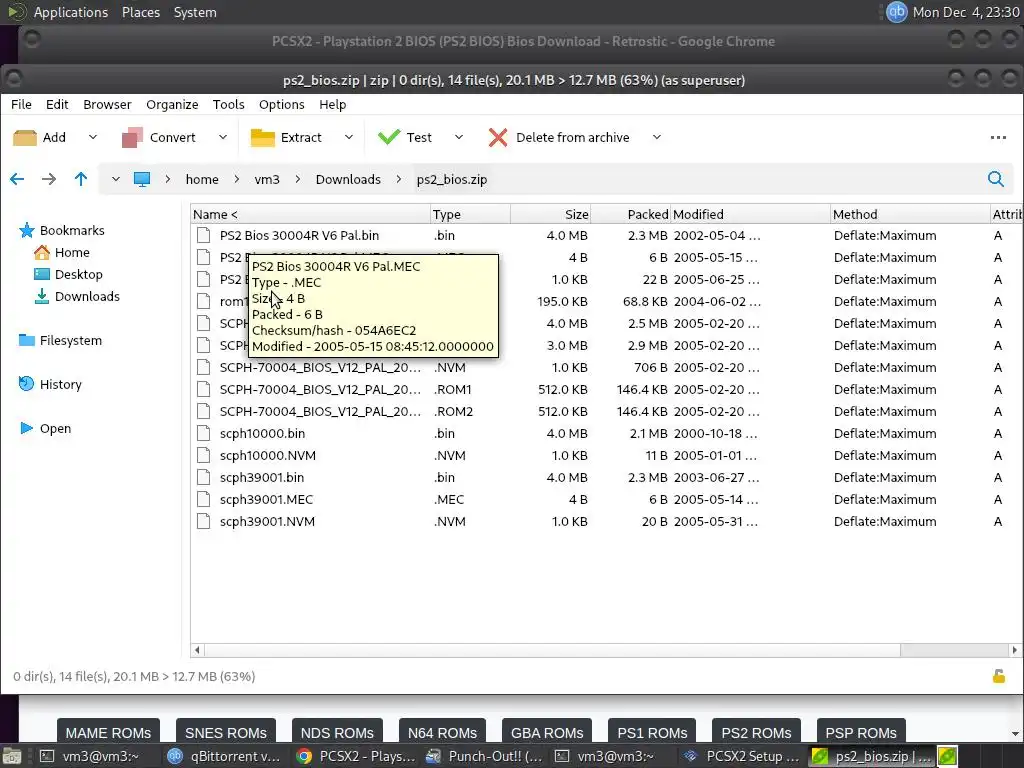Click the red Delete from archive icon

498,138
